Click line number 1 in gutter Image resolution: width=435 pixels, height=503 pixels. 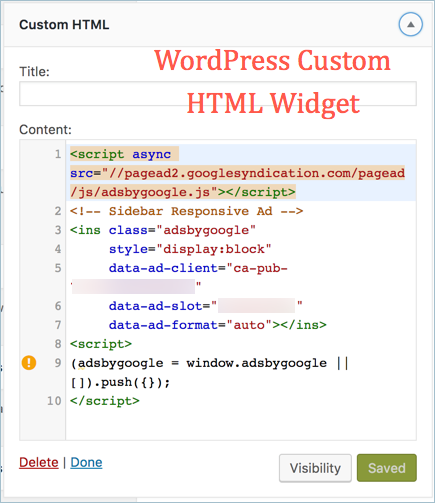coord(58,154)
